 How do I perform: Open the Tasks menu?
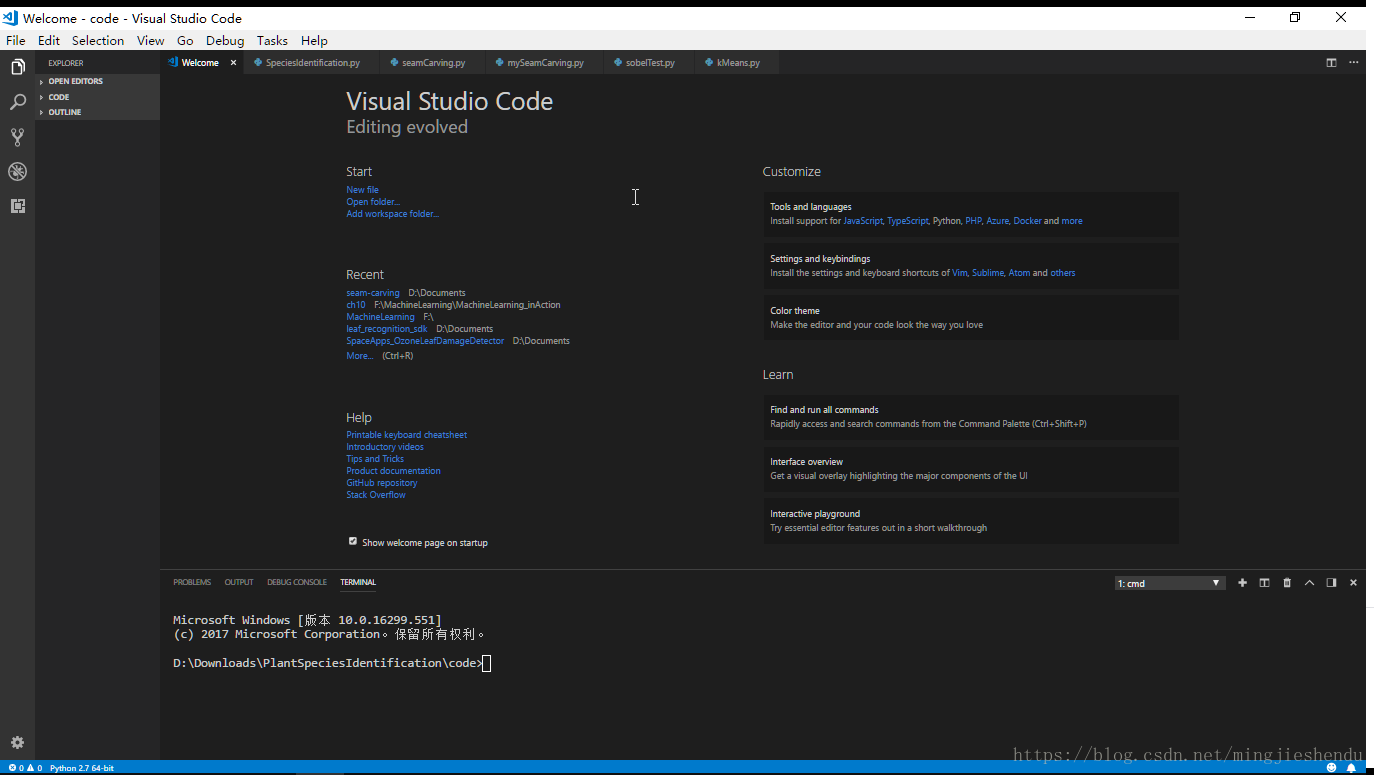pyautogui.click(x=272, y=40)
